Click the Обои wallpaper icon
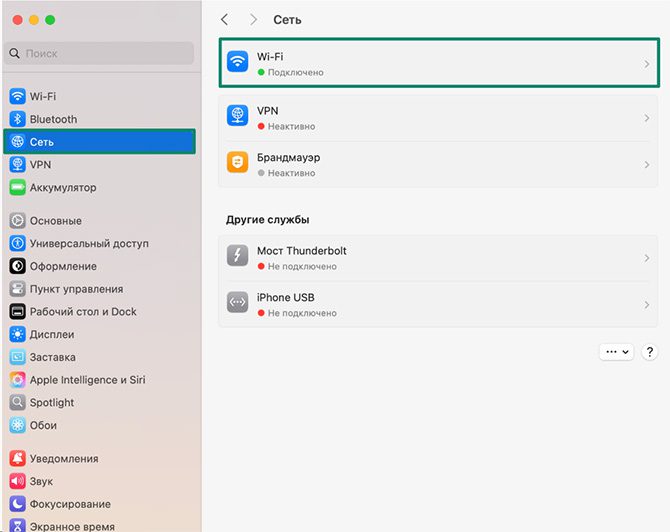Viewport: 670px width, 532px height. (x=18, y=425)
